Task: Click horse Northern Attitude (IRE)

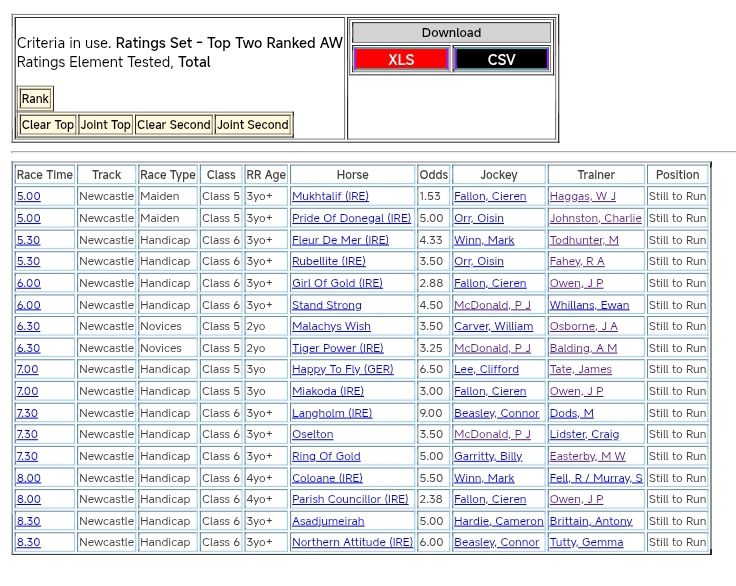Action: coord(352,542)
